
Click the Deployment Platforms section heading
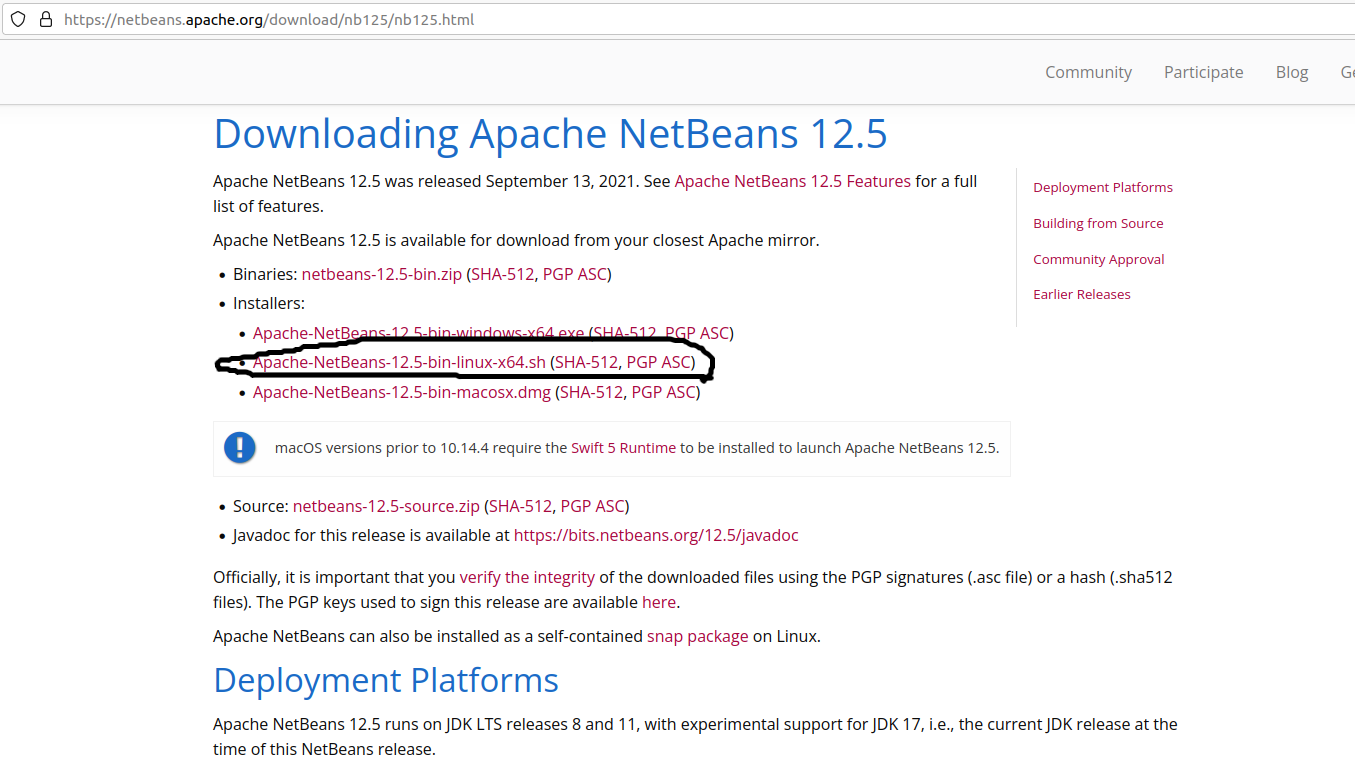386,680
